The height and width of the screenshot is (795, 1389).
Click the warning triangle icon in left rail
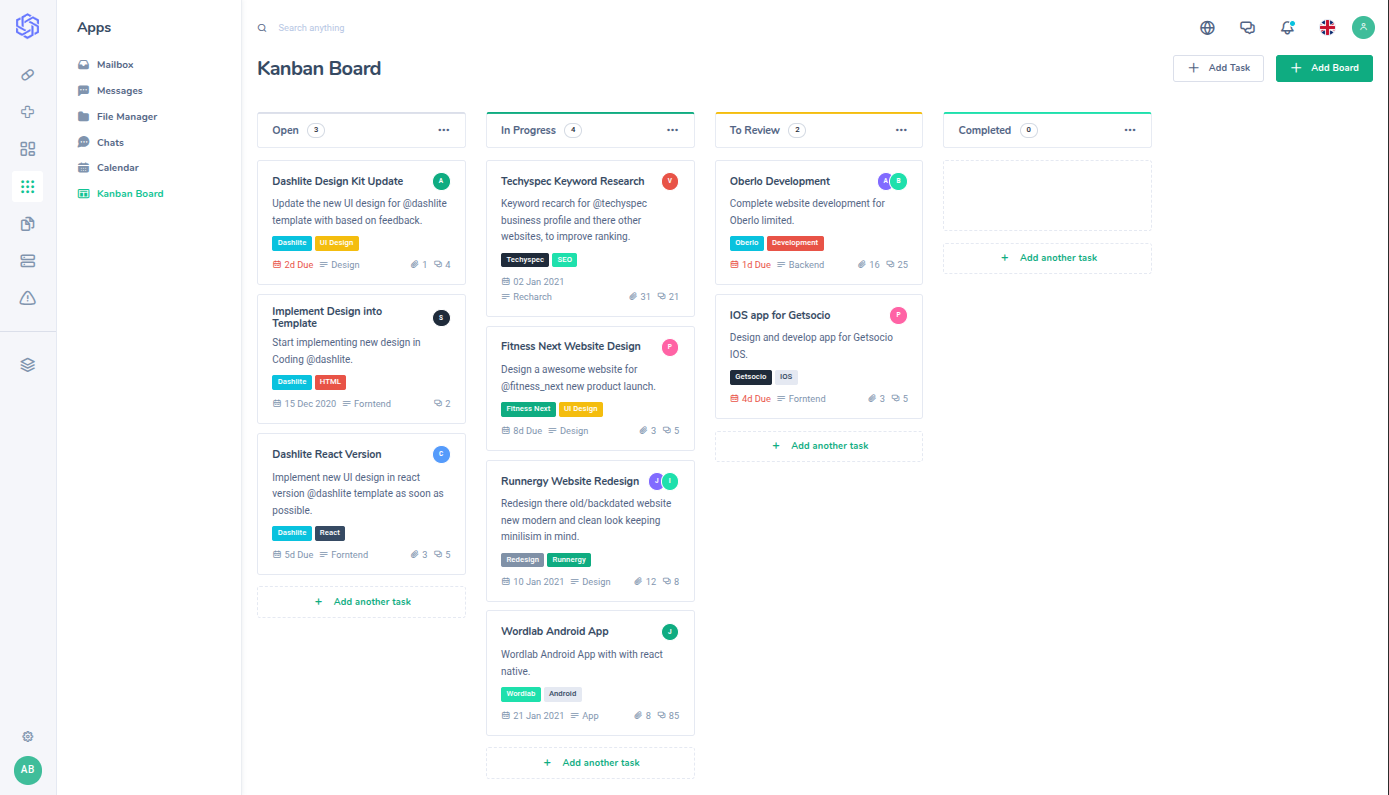pos(28,298)
